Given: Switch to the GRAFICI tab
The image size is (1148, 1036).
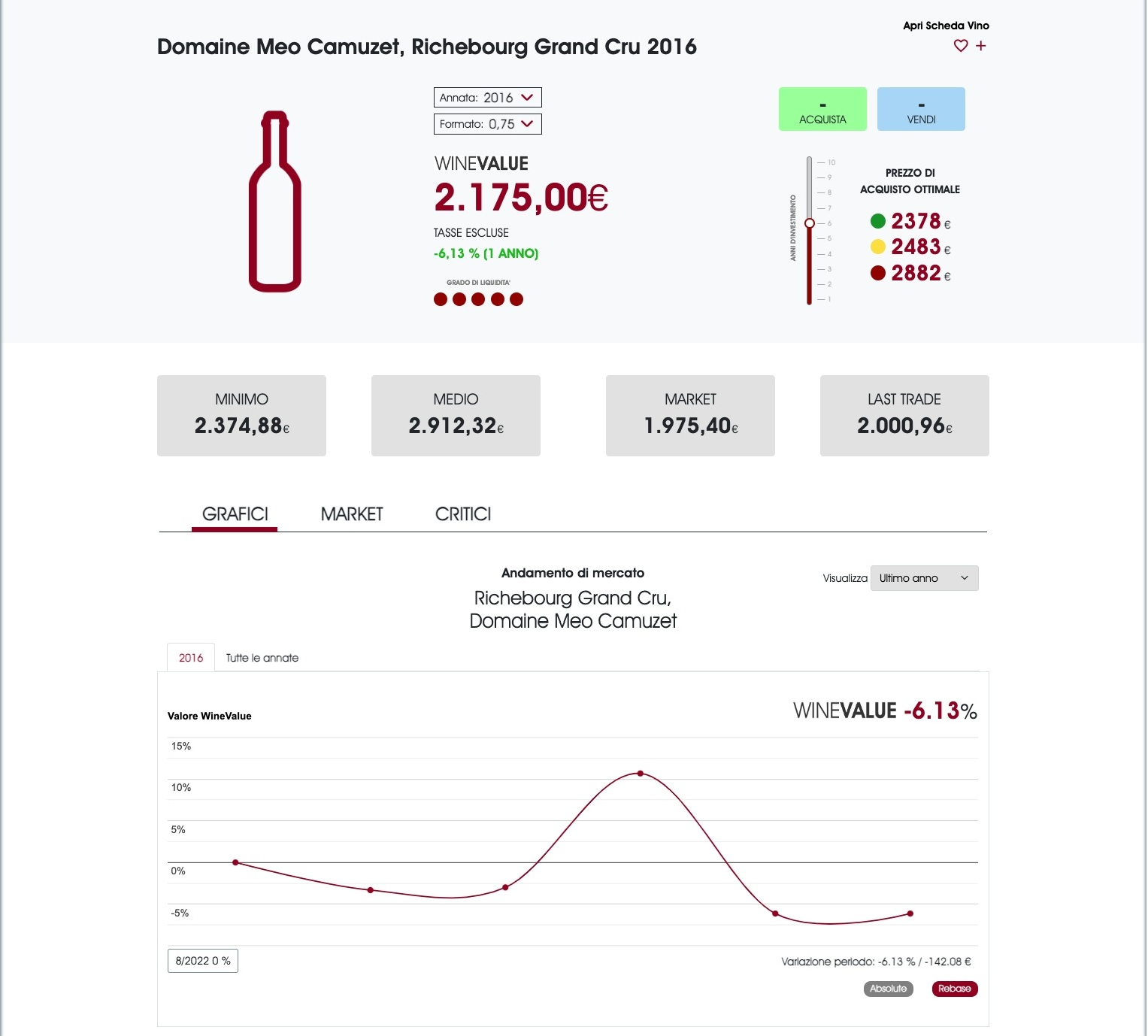Looking at the screenshot, I should click(235, 514).
